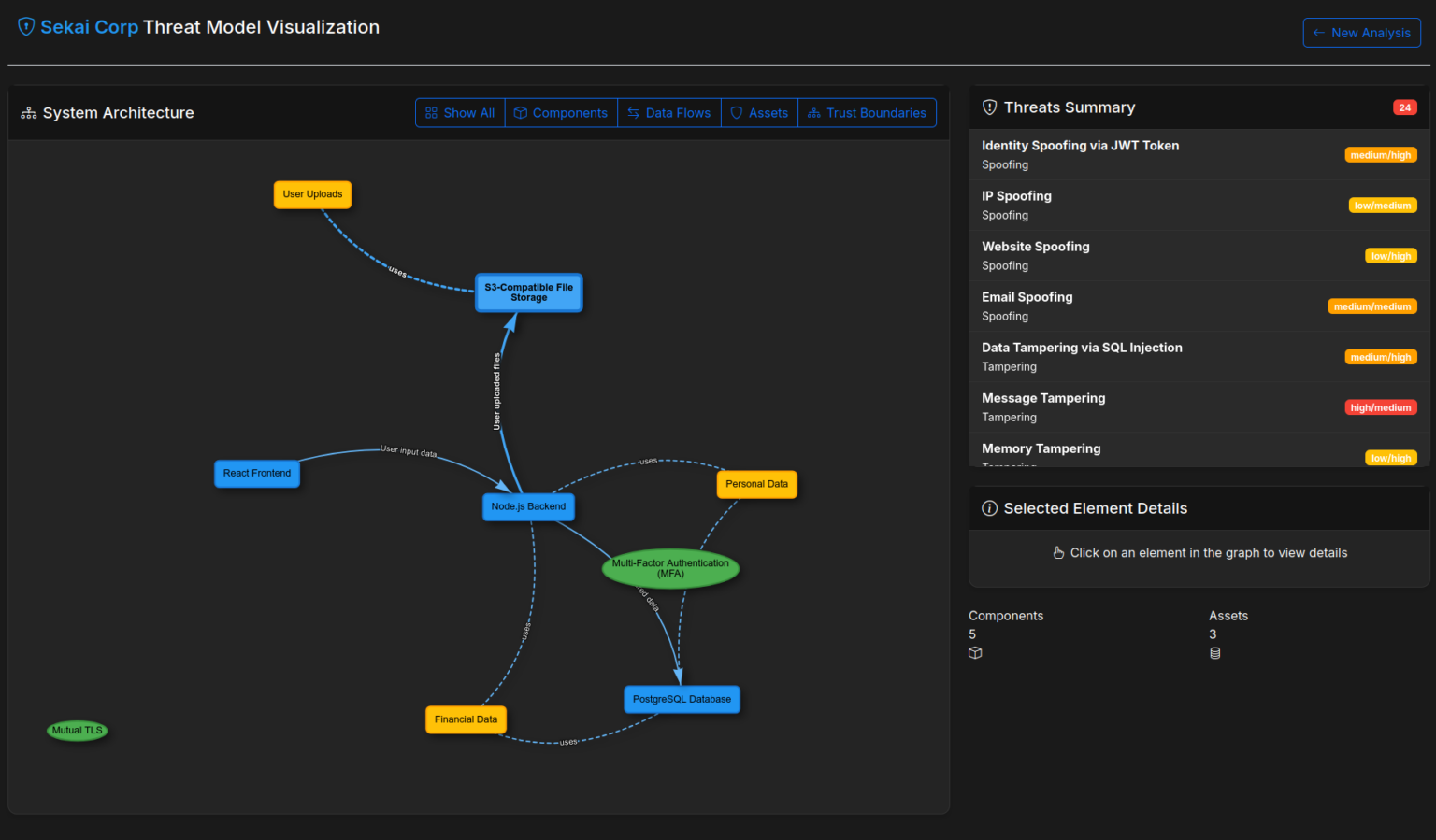Click the arrows icon on Data Flows filter

[x=637, y=112]
